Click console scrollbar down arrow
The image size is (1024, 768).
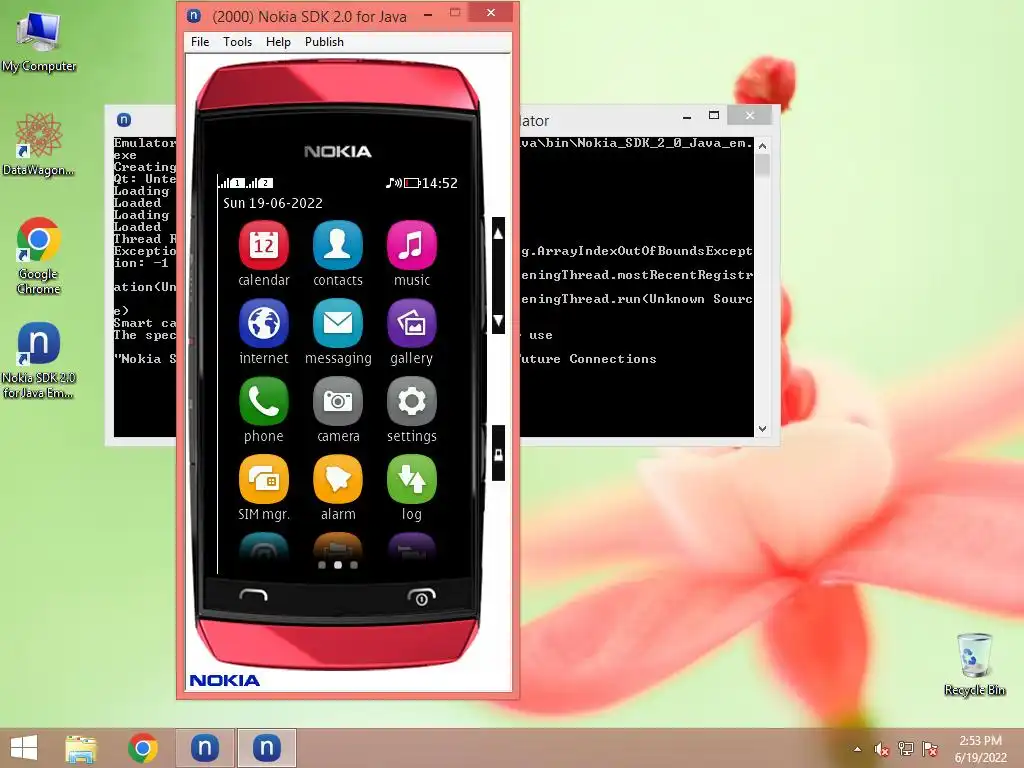(x=762, y=429)
